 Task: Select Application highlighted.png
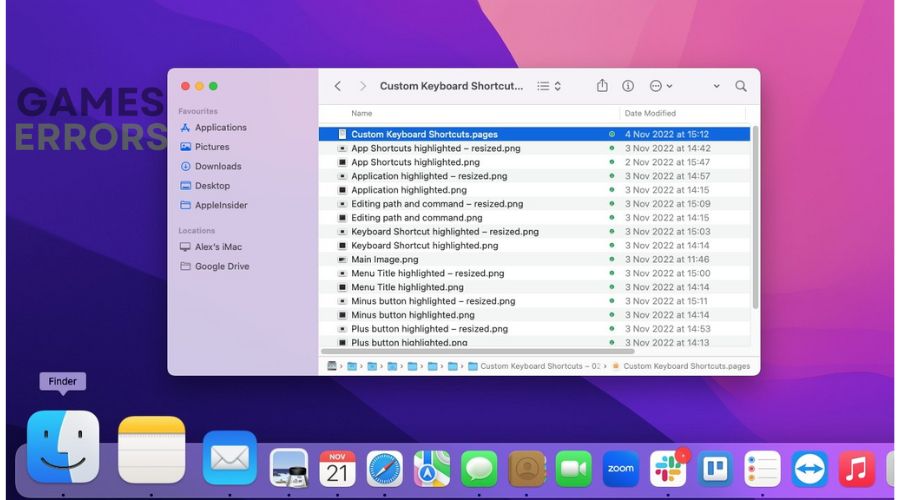(x=534, y=190)
